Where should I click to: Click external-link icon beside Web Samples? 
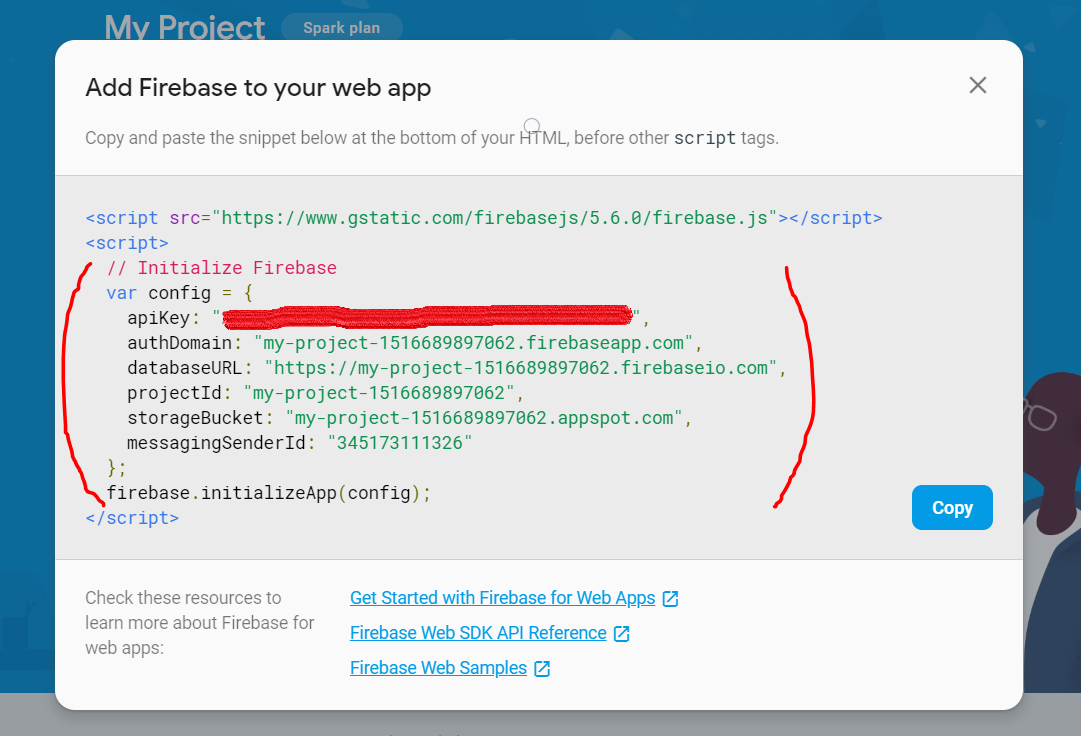click(x=543, y=669)
